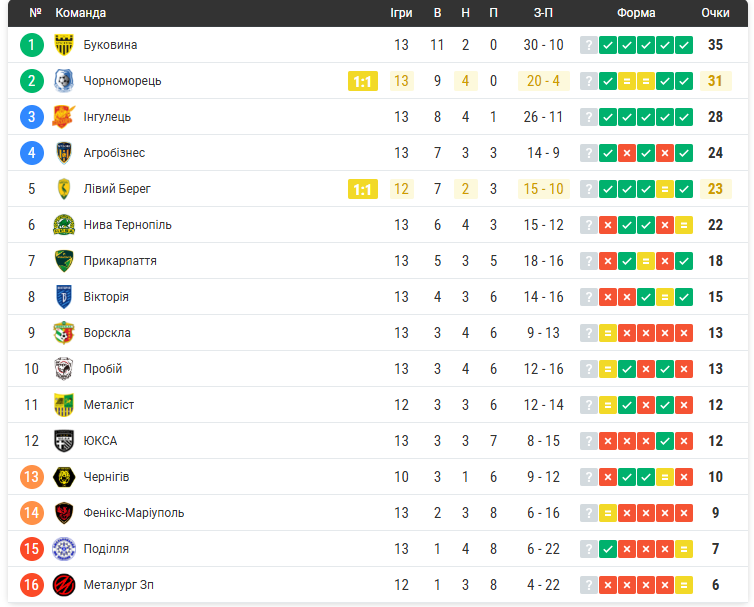Select the Металург Зп team logo

click(64, 585)
